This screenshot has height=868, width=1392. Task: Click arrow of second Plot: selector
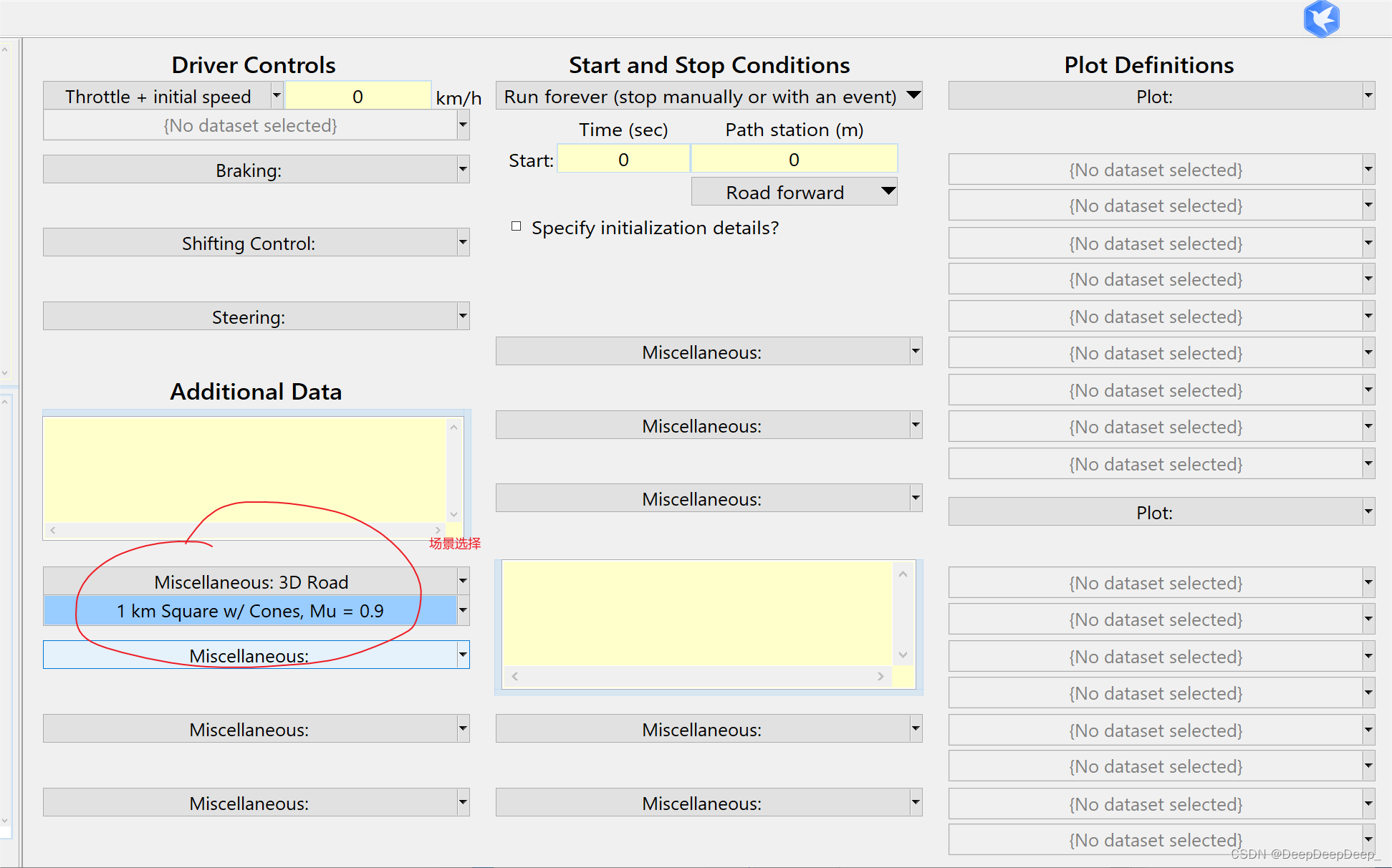pos(1368,512)
